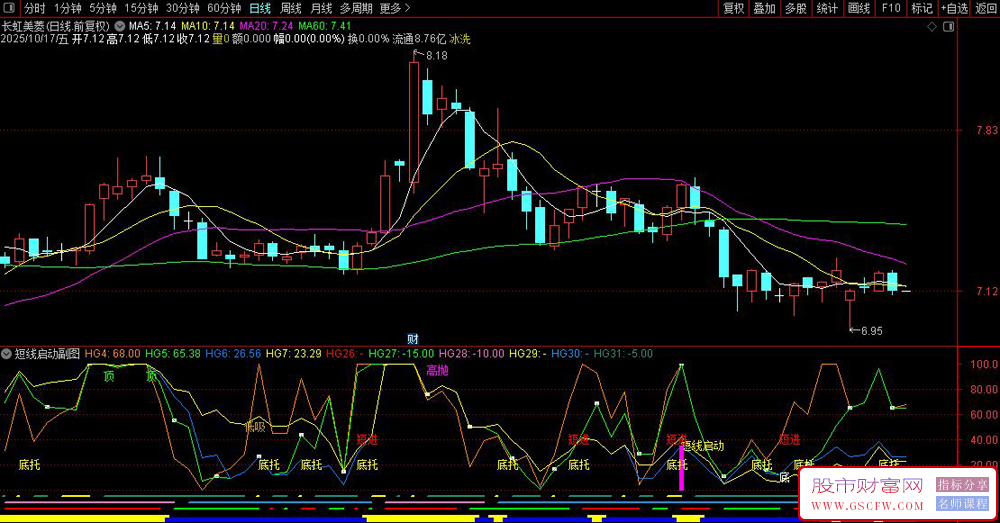
Task: Open the dropdown beside stock name 长虹美菱
Action: click(x=121, y=24)
